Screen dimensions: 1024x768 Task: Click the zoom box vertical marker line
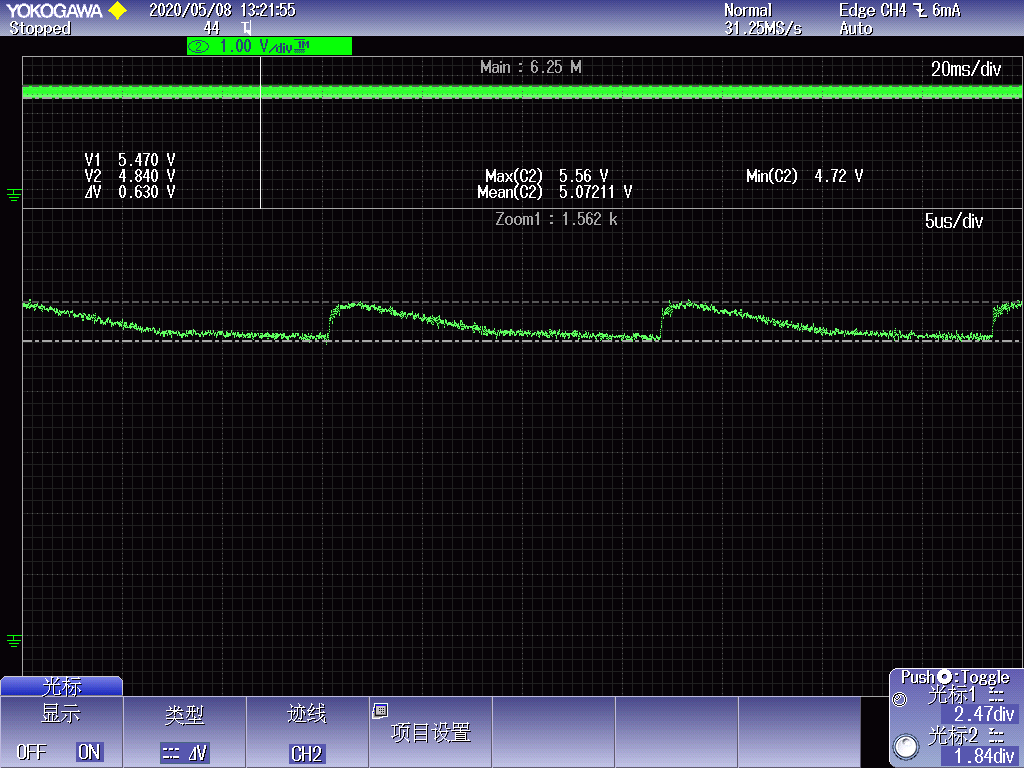click(x=261, y=133)
